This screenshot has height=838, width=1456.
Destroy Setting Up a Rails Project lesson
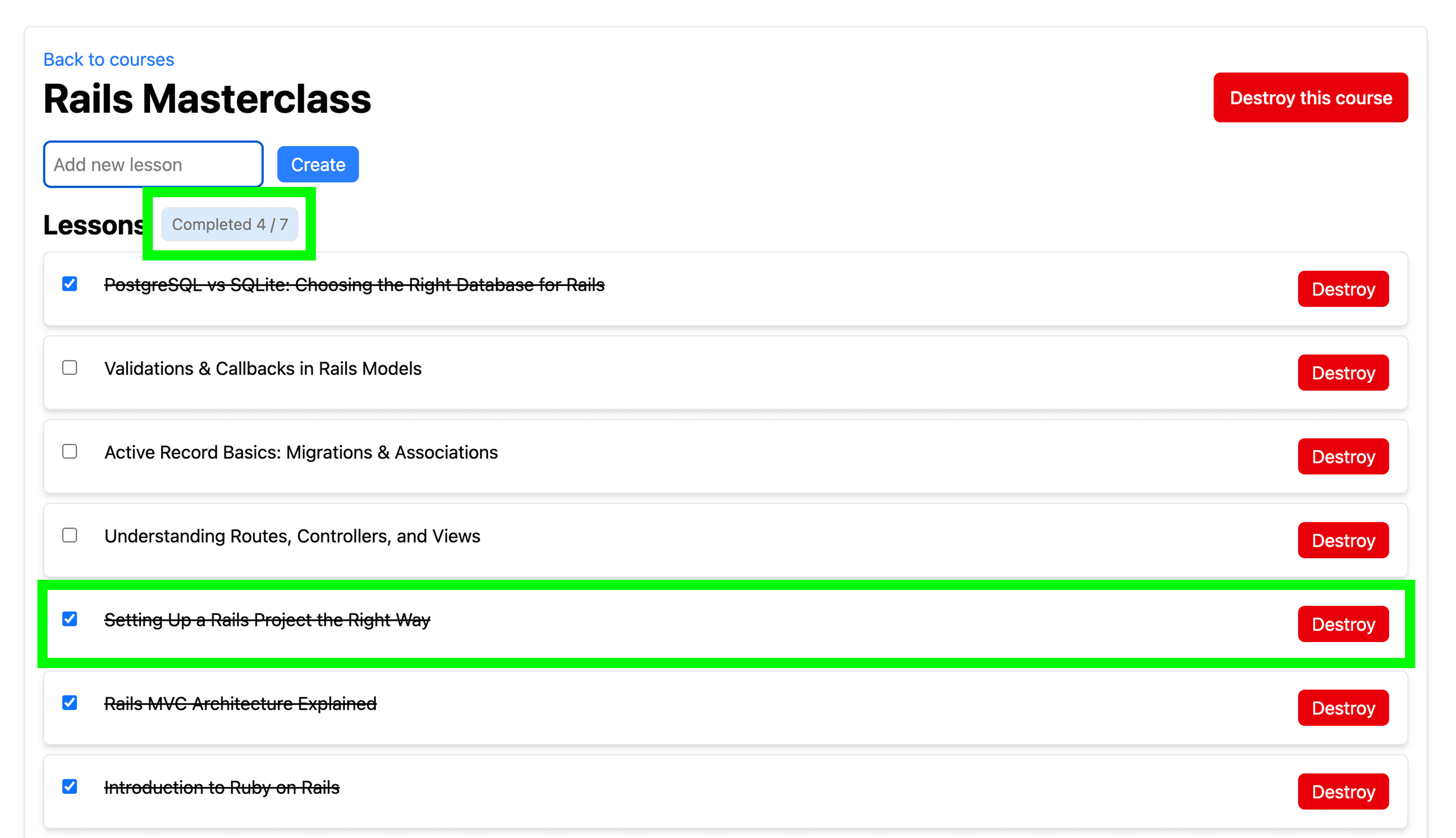tap(1342, 625)
